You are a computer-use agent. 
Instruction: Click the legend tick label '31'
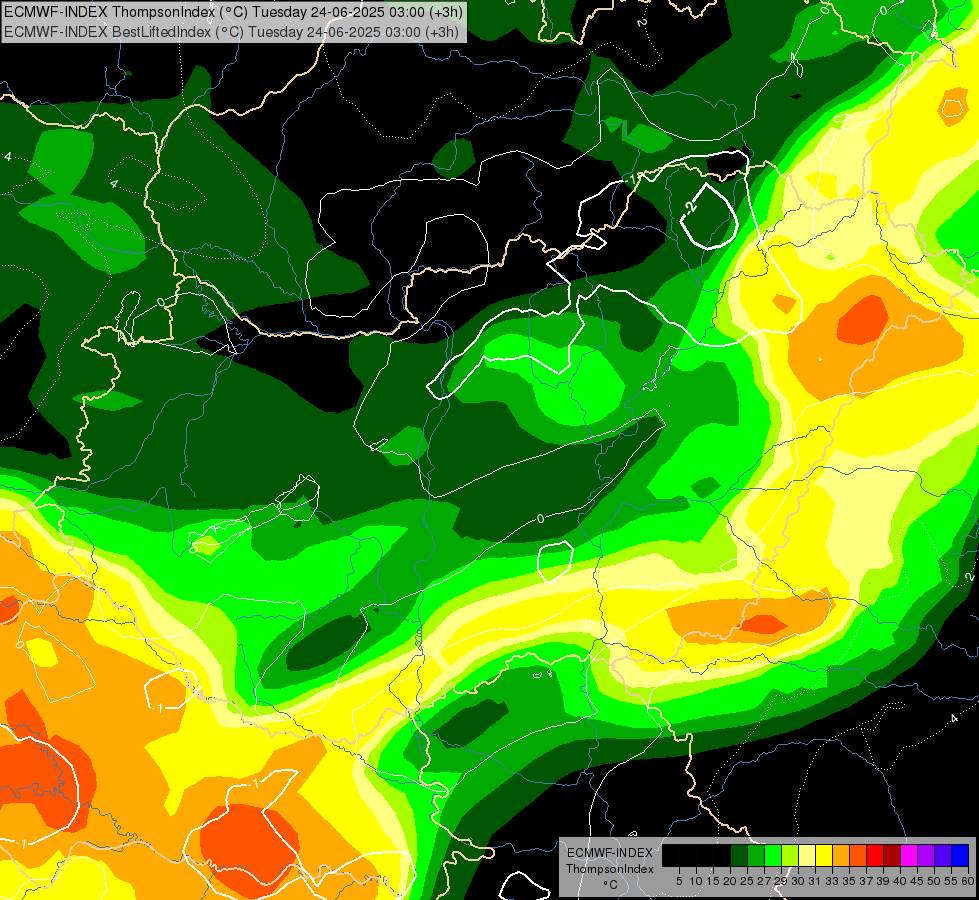click(x=815, y=881)
